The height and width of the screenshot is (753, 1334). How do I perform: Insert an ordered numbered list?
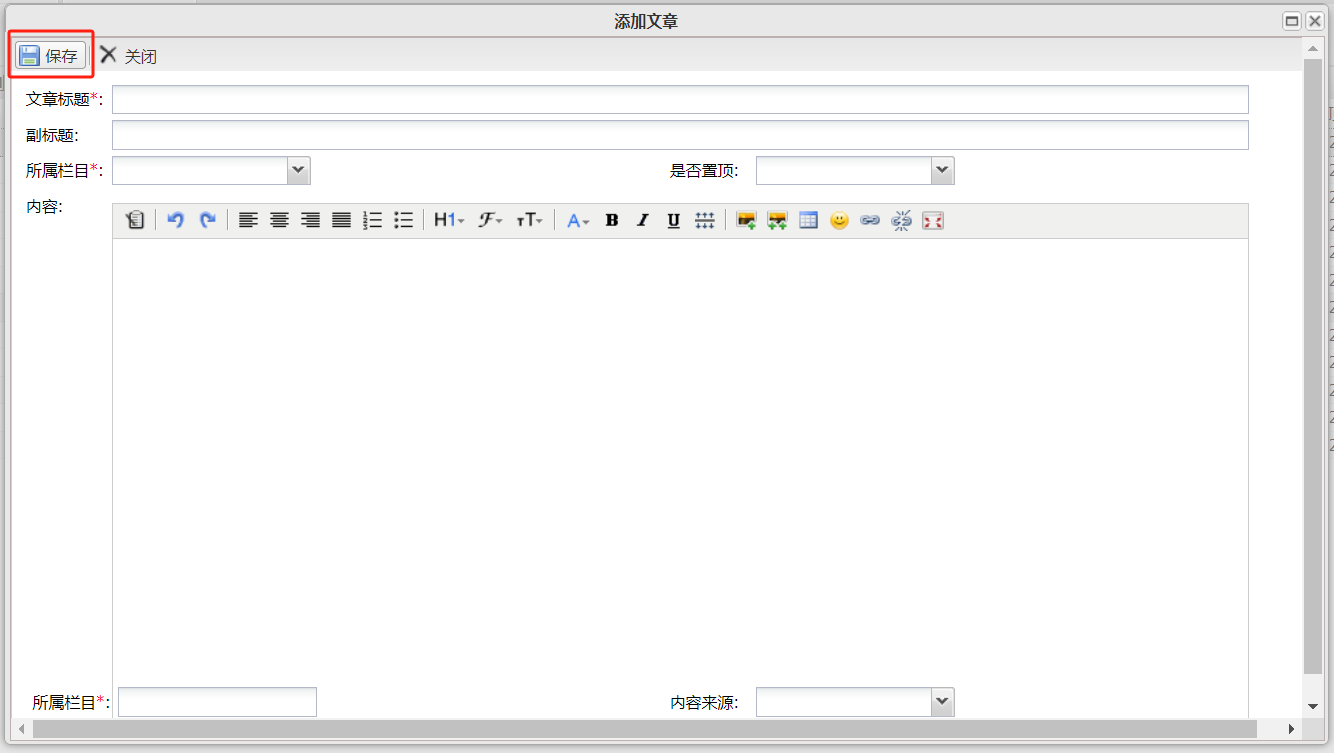click(372, 221)
